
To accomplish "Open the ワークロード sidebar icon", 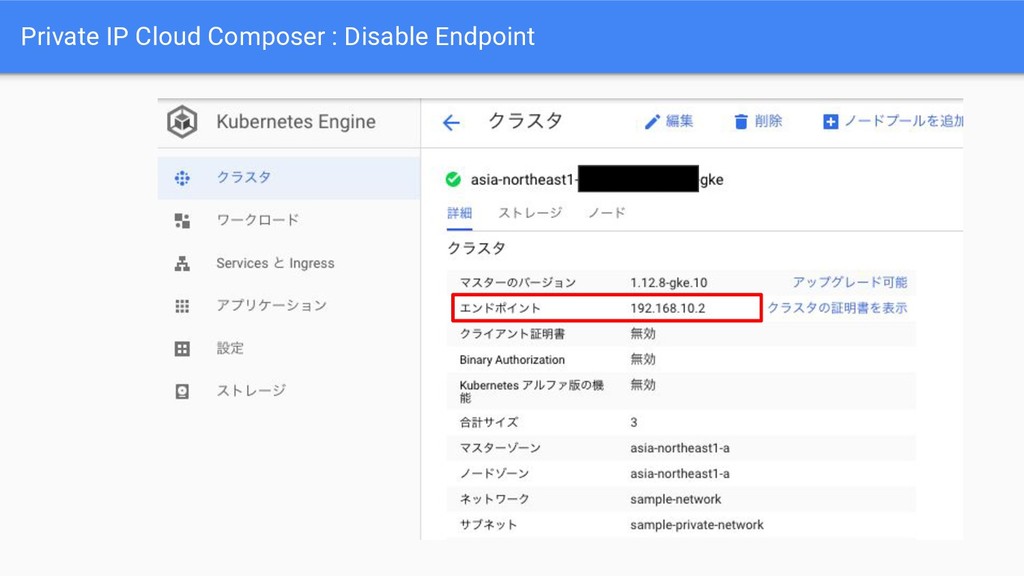I will [x=182, y=220].
